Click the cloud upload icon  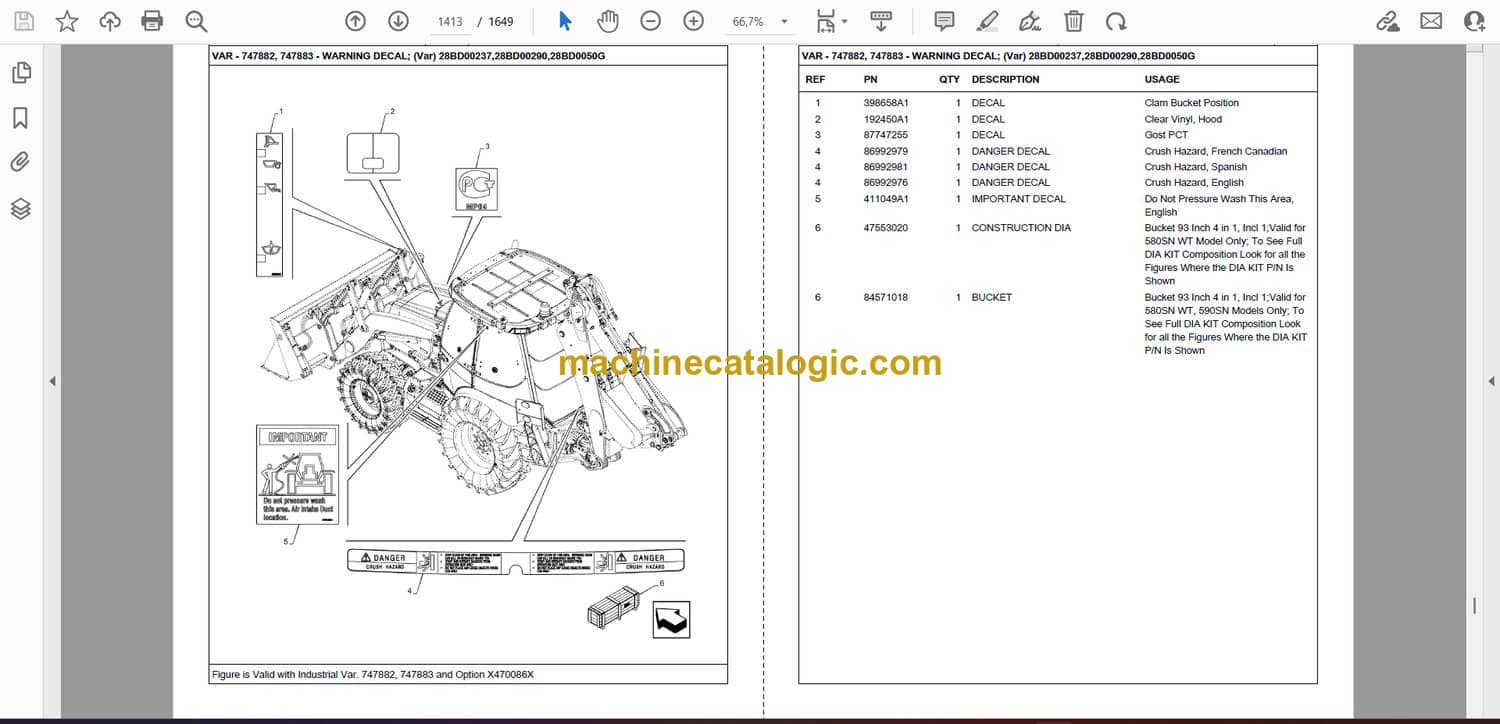(x=110, y=21)
